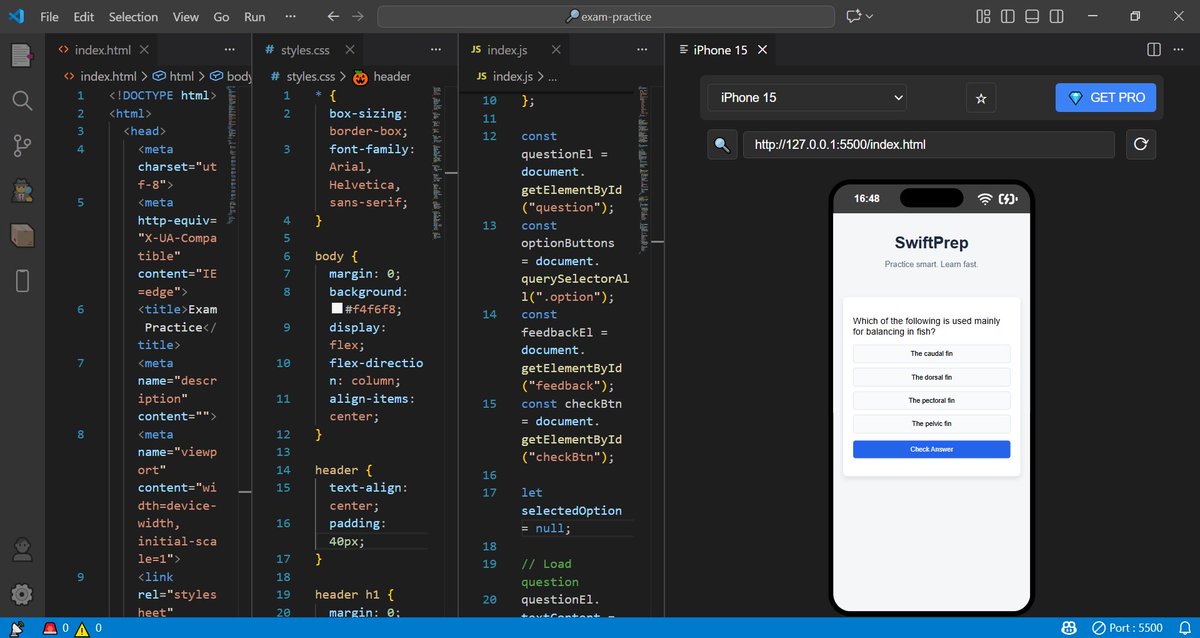Toggle the primary side bar

(x=1007, y=17)
